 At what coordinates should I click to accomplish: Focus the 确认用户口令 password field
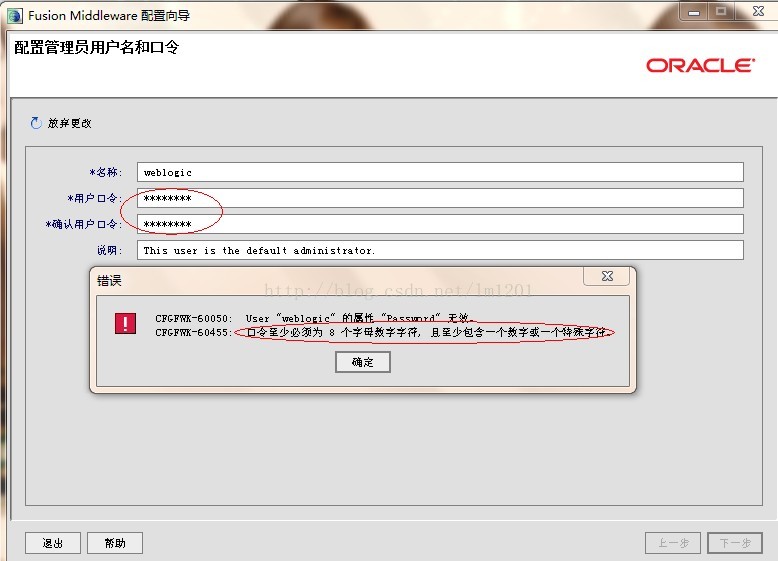point(440,224)
